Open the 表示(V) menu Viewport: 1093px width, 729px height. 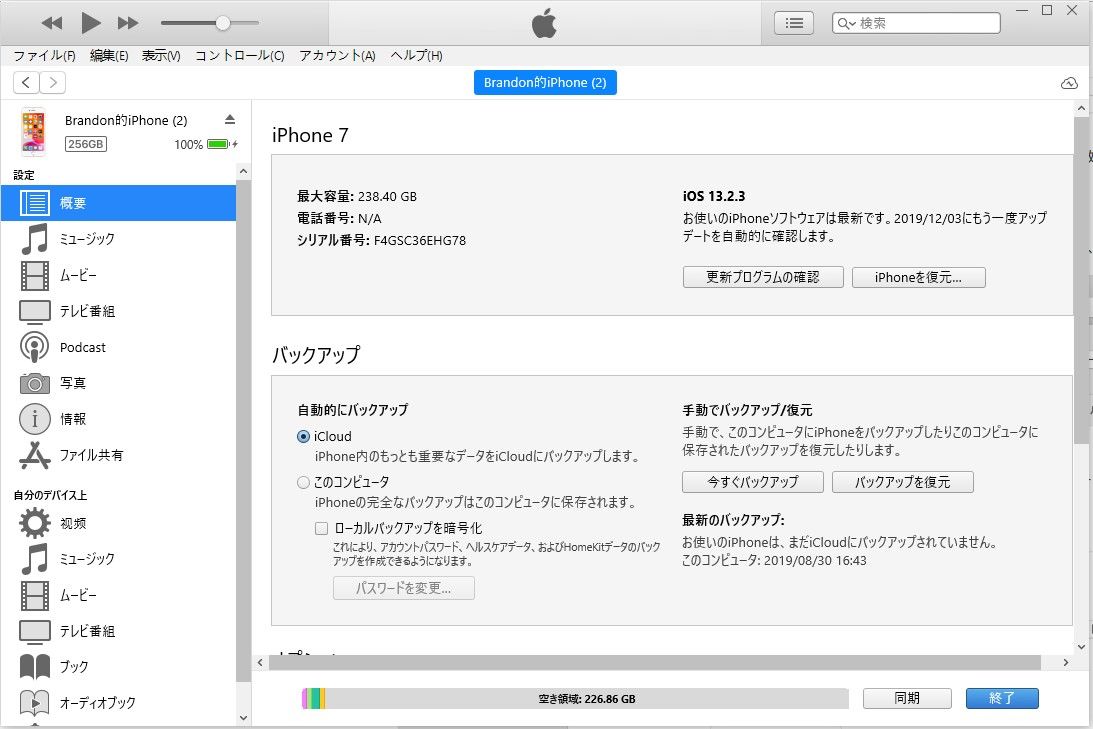point(161,56)
